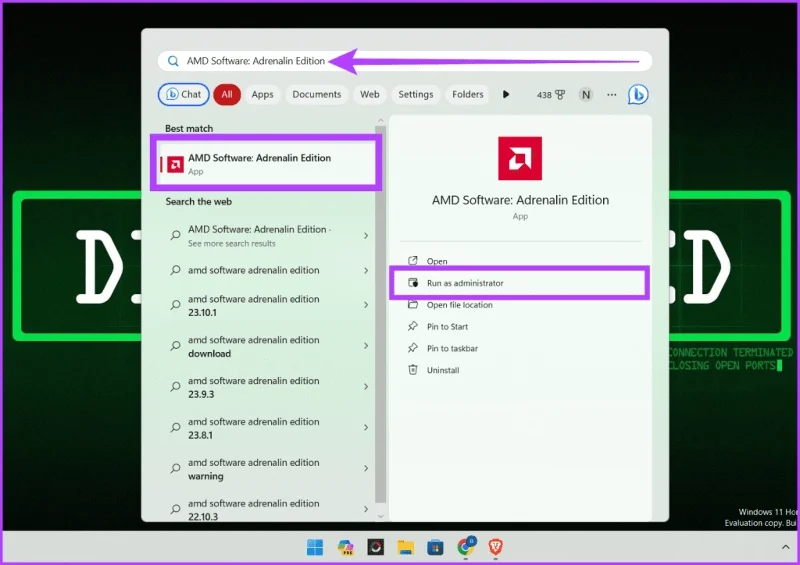
Task: Show hidden system tray icons chevron
Action: [785, 547]
